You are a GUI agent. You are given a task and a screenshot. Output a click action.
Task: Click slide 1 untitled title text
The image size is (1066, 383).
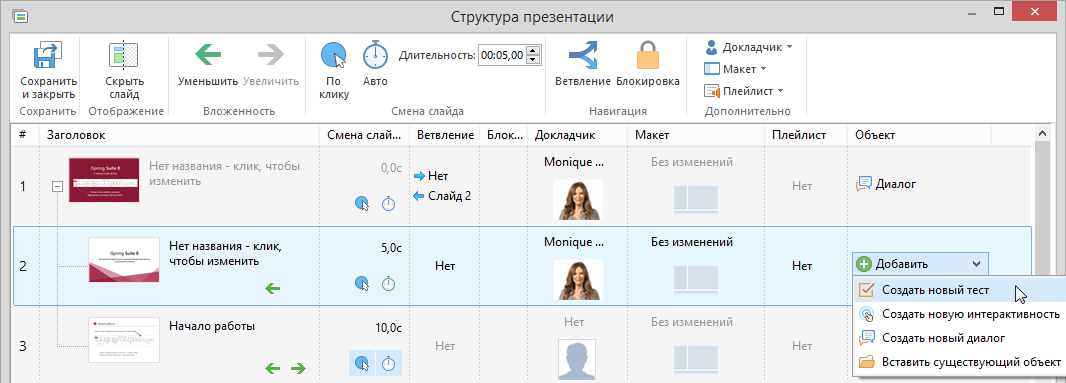pos(224,173)
